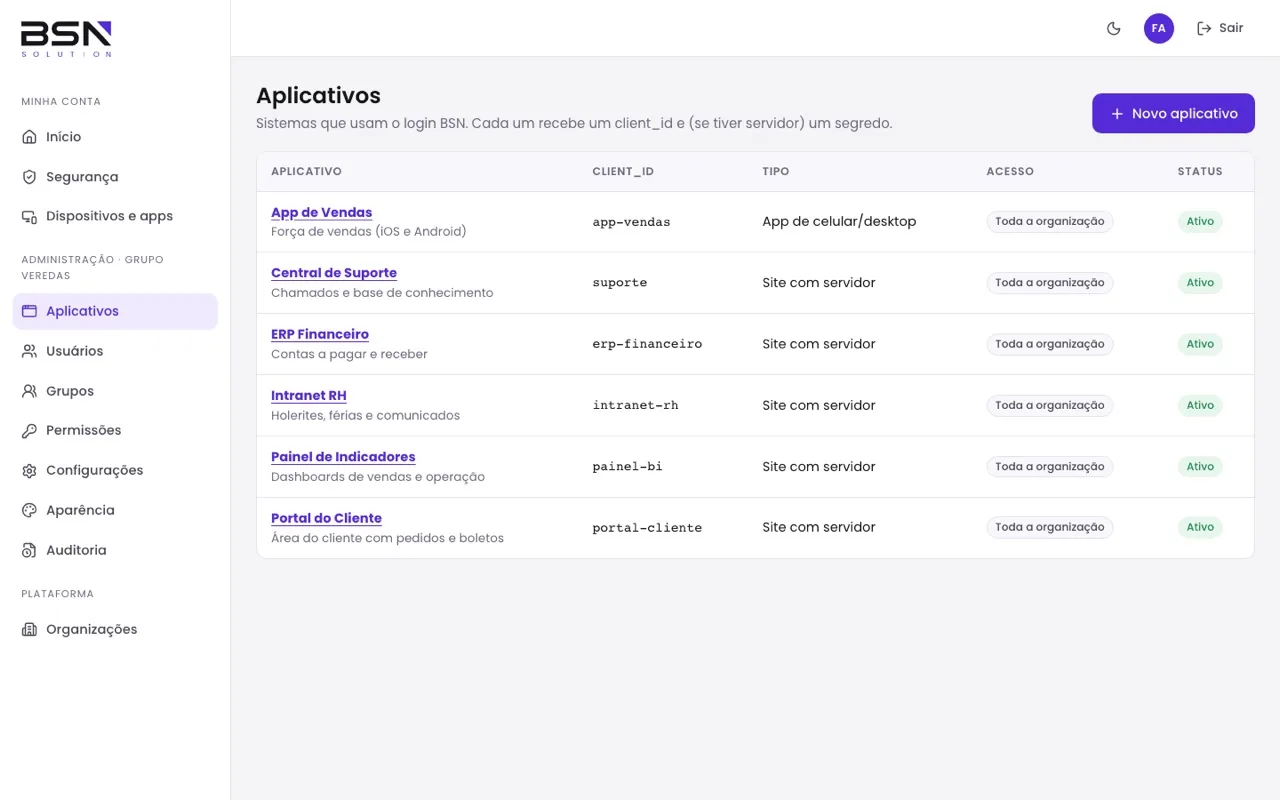Click the Usuários people icon
1280x800 pixels.
[30, 351]
